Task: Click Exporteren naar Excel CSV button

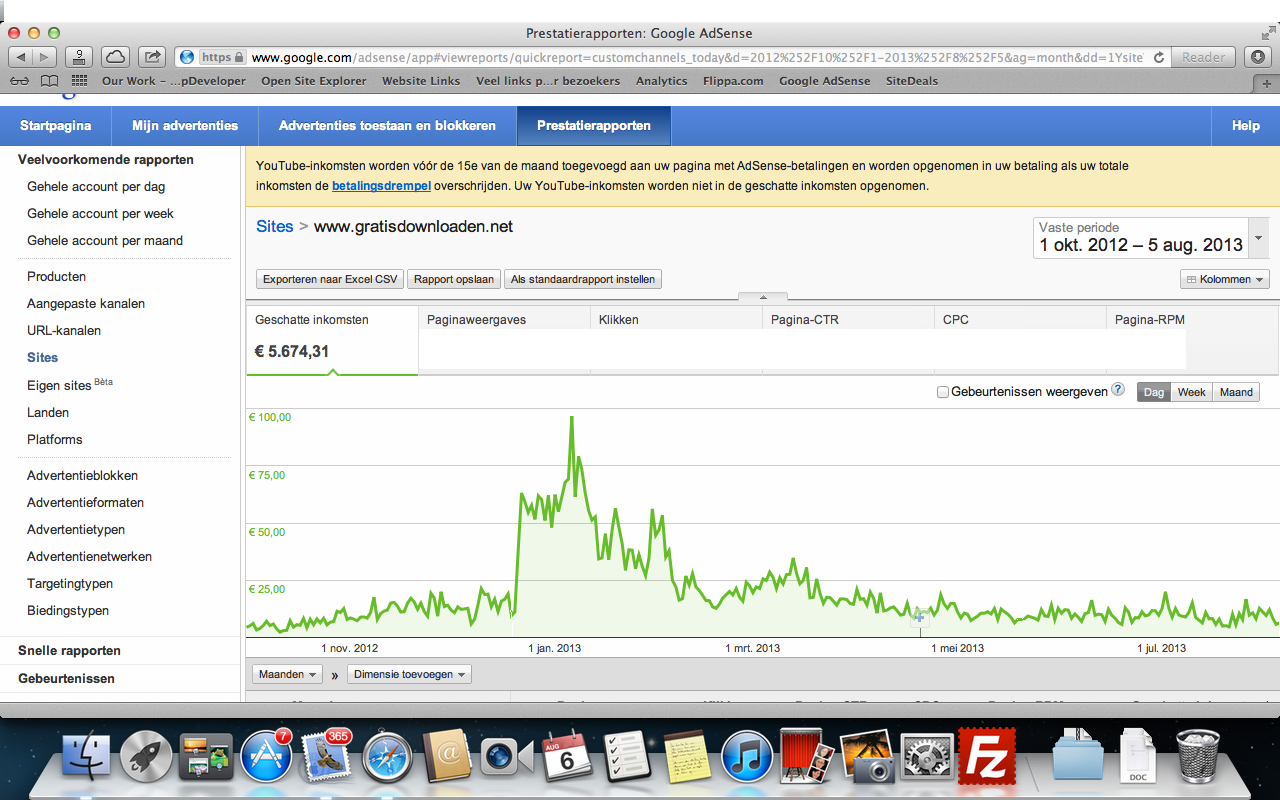Action: pyautogui.click(x=330, y=279)
